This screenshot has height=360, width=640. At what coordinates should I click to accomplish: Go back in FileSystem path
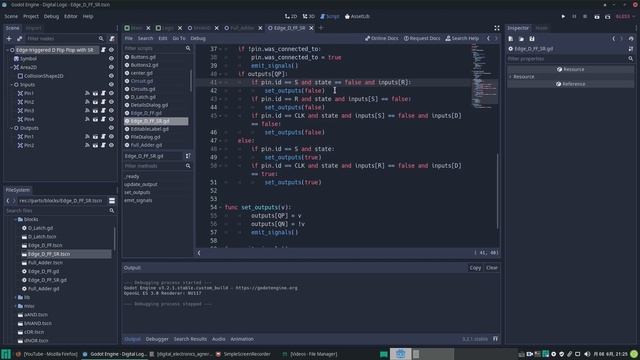pyautogui.click(x=8, y=201)
